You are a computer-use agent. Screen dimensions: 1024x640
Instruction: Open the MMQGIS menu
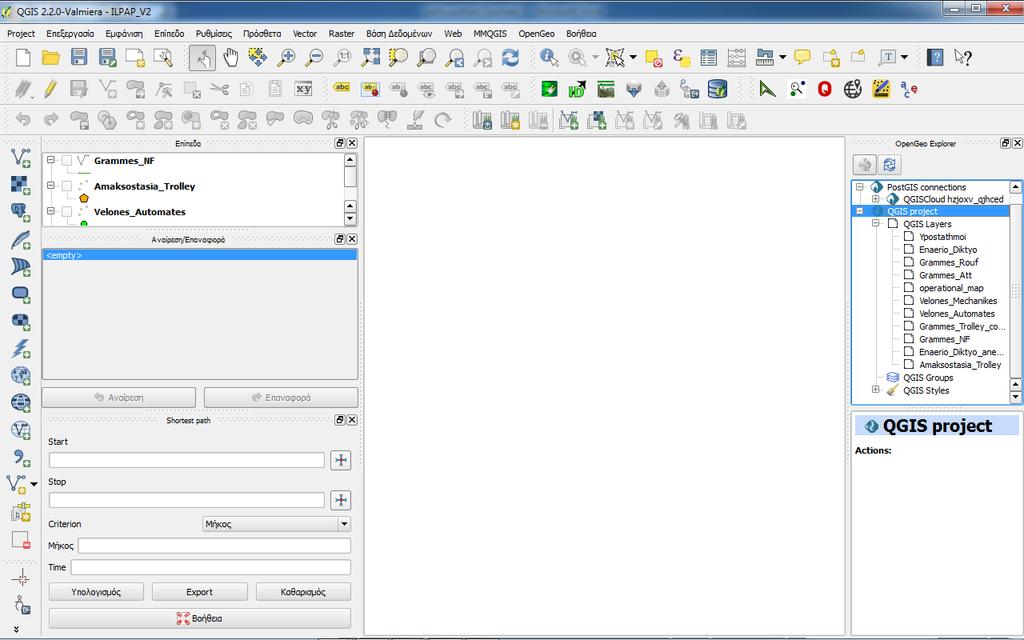click(490, 33)
